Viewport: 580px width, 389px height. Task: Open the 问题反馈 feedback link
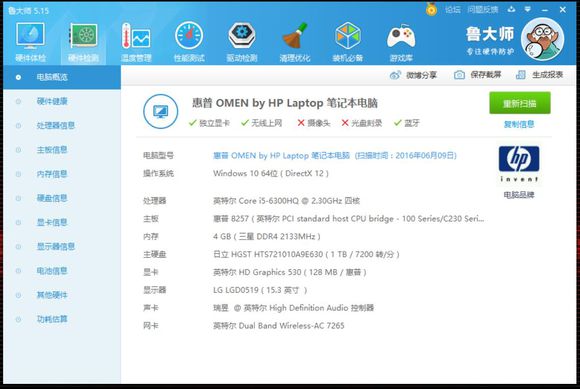click(x=483, y=10)
